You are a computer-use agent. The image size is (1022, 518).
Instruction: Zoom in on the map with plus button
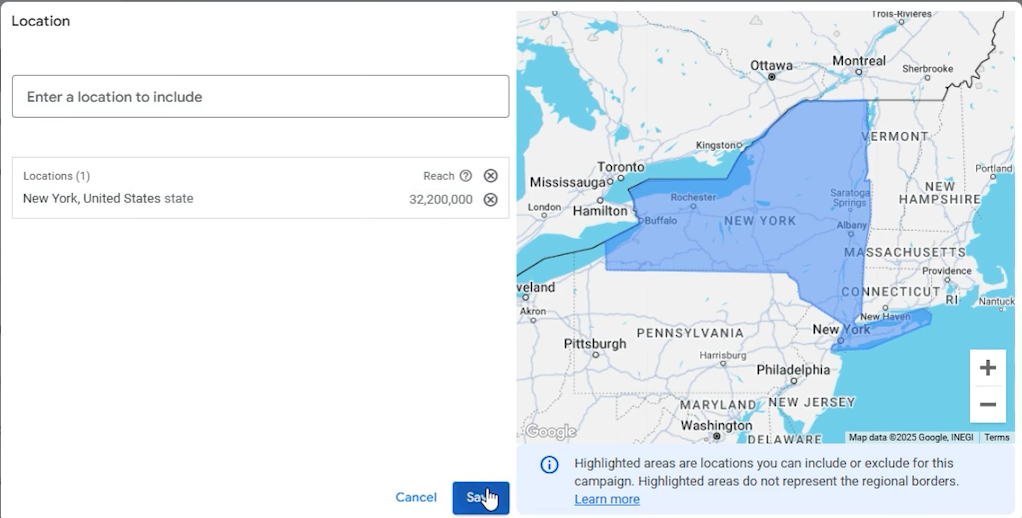[987, 367]
